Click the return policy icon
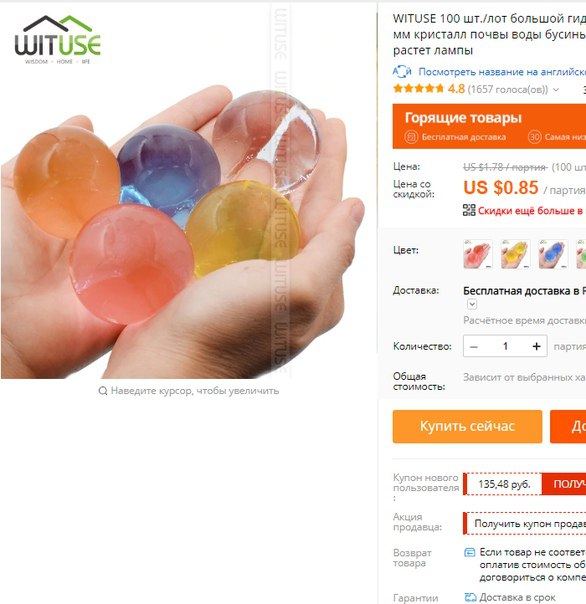This screenshot has width=586, height=604. pyautogui.click(x=469, y=552)
